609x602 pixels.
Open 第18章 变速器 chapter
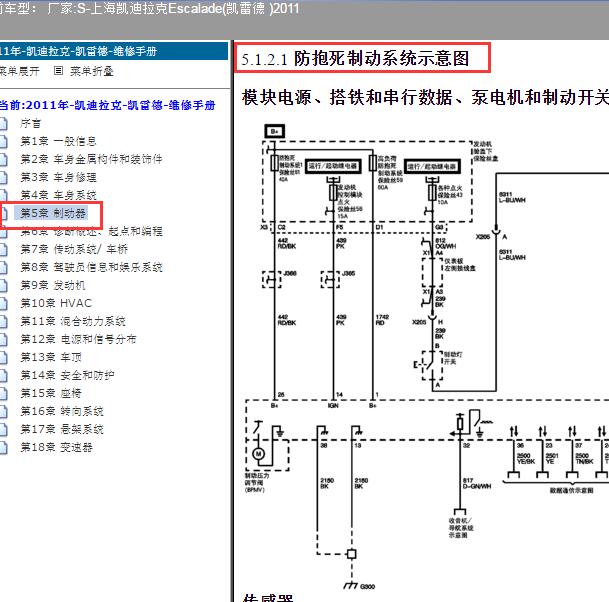pos(56,447)
